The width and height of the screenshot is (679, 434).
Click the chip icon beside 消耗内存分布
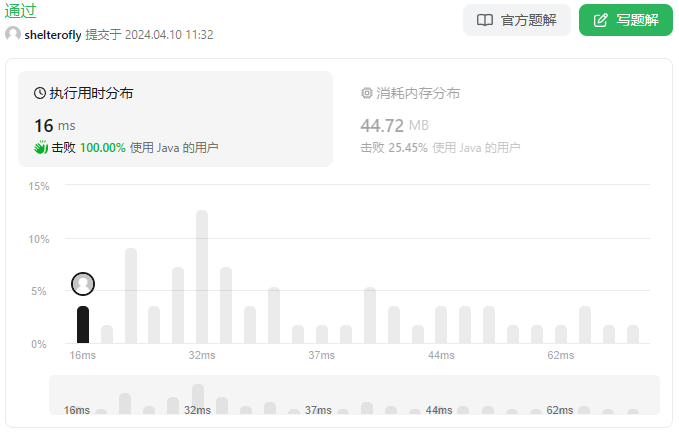coord(367,93)
